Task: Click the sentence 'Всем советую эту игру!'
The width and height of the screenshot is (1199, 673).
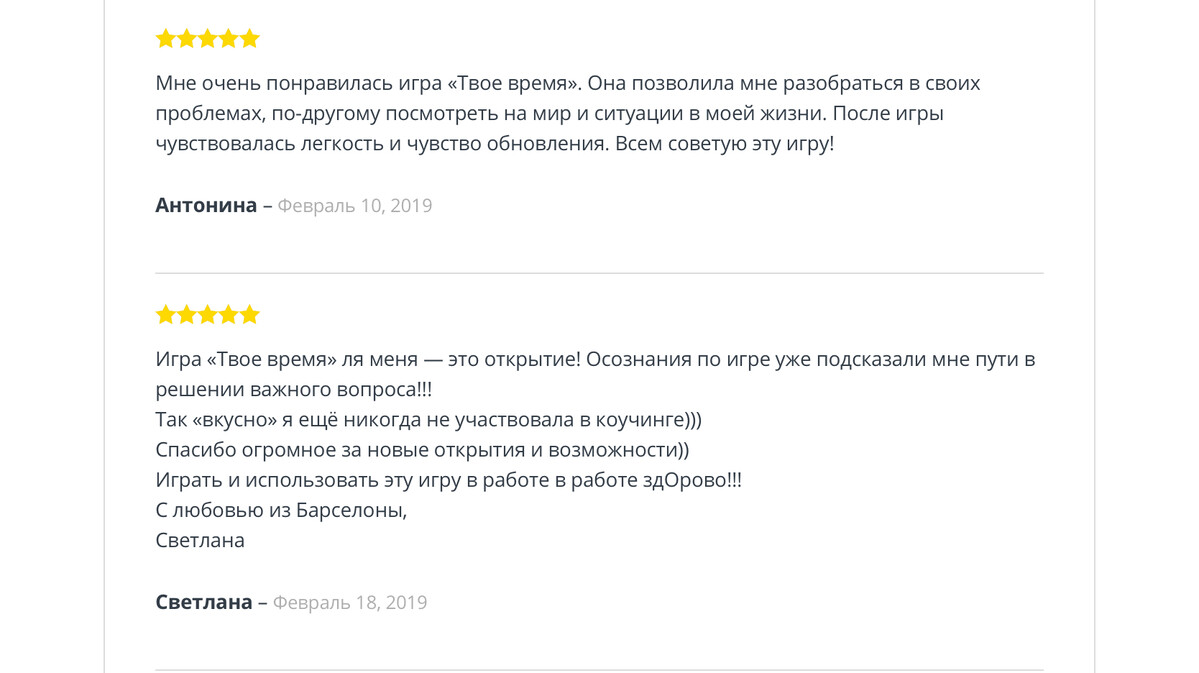Action: point(724,144)
